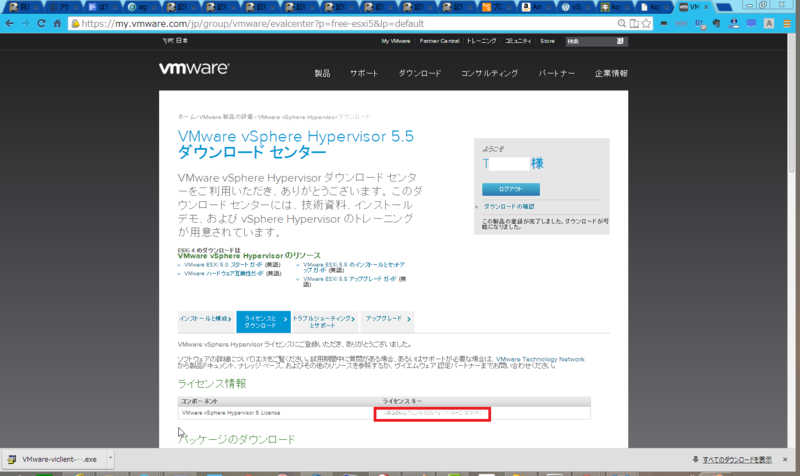This screenshot has width=800, height=476.
Task: Open the Partner Central link
Action: 439,41
